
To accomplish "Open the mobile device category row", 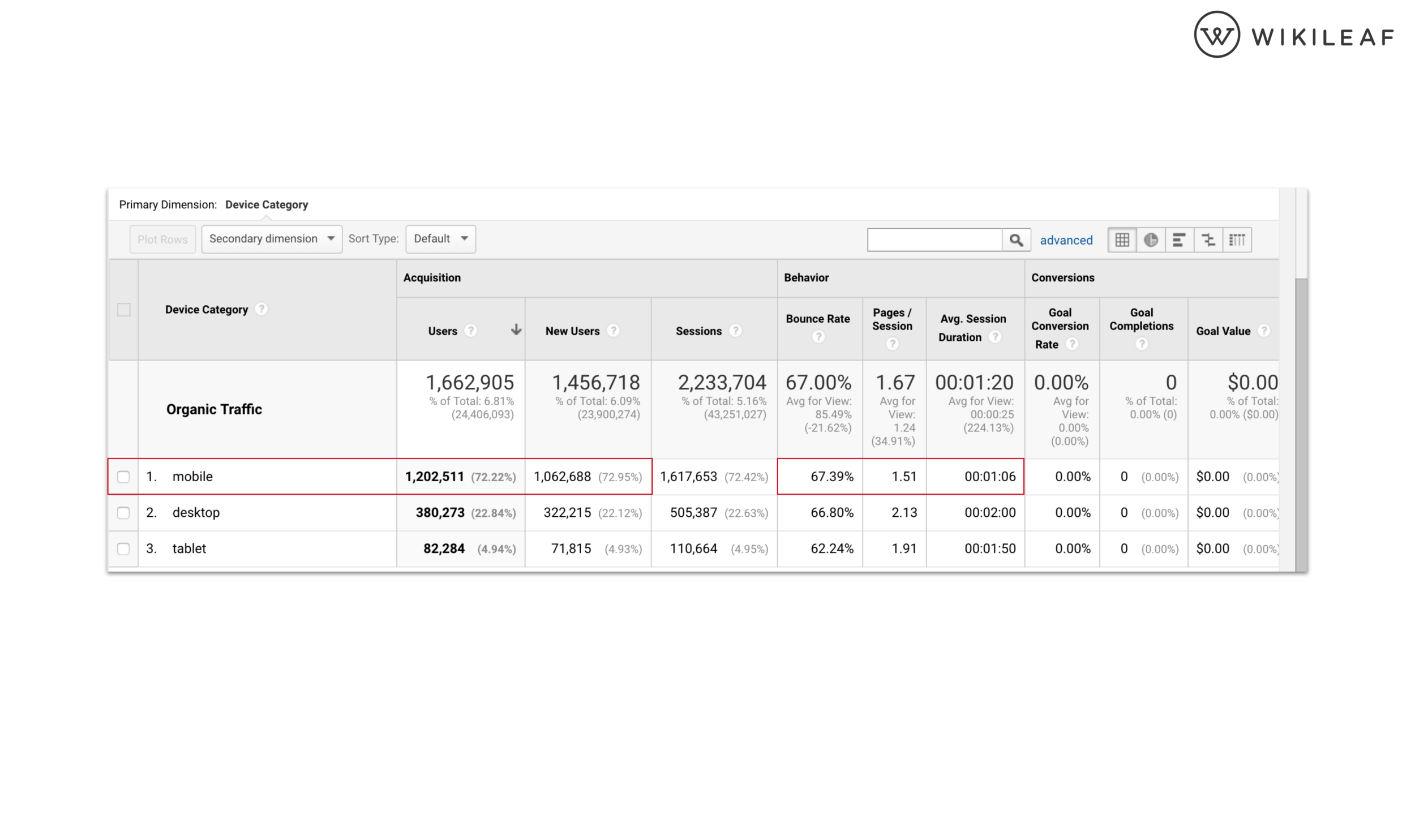I will pyautogui.click(x=192, y=477).
